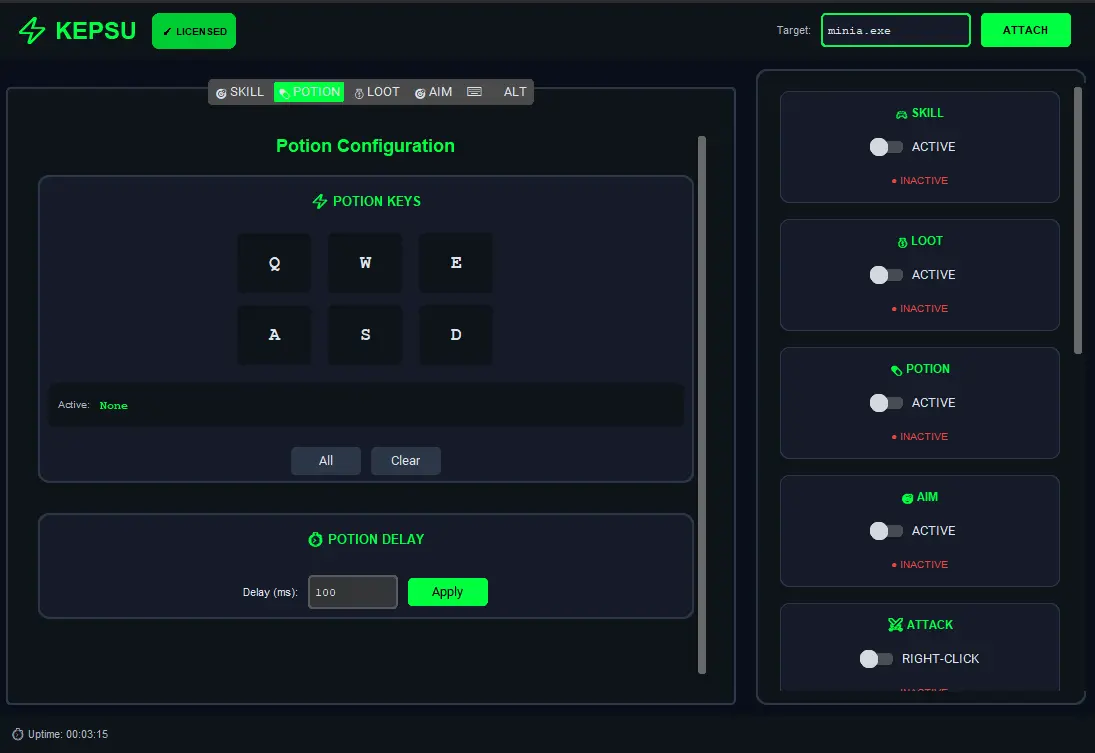Click INACTIVE status in the SKILL card
Screen dimensions: 1095x753
click(x=920, y=181)
